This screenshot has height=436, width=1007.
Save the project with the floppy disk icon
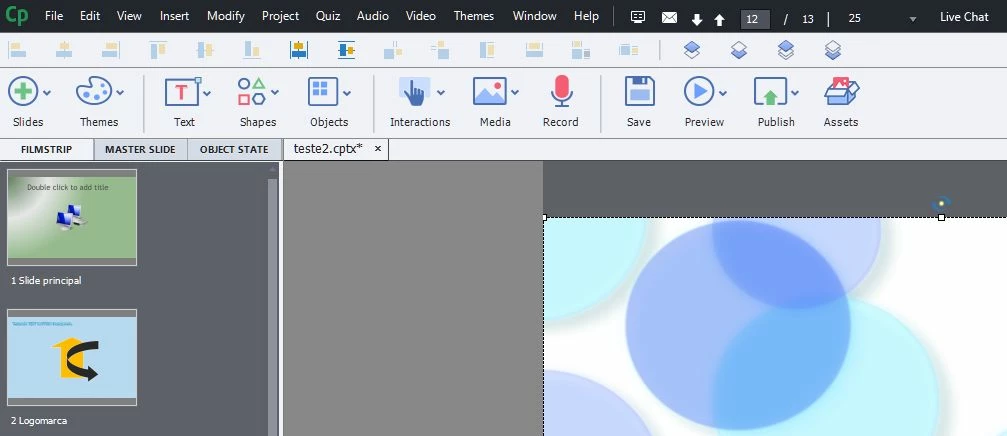[x=640, y=91]
